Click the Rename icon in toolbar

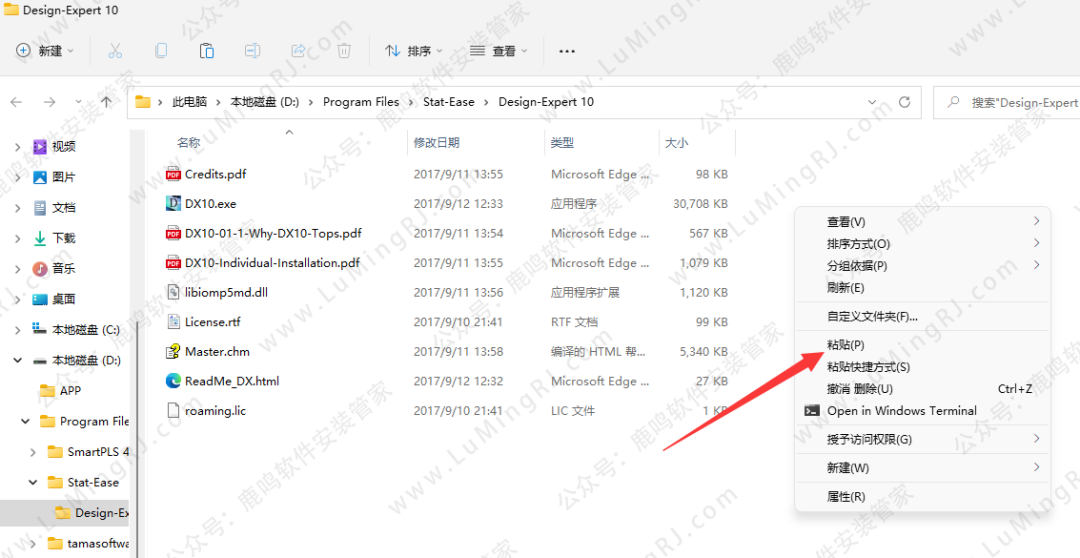pos(253,51)
